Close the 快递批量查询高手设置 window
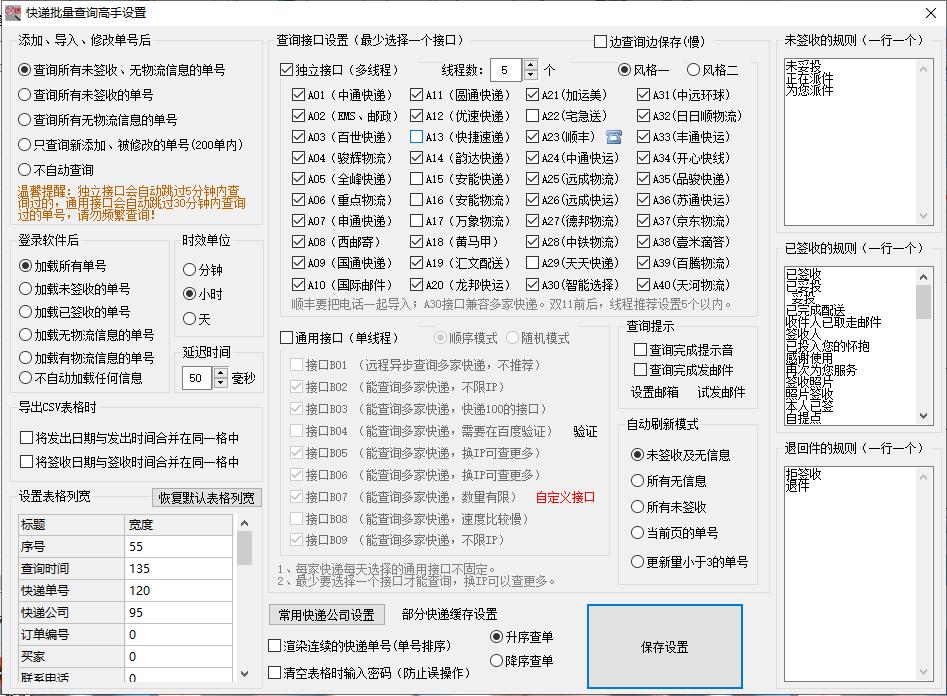Image resolution: width=947 pixels, height=696 pixels. point(931,13)
